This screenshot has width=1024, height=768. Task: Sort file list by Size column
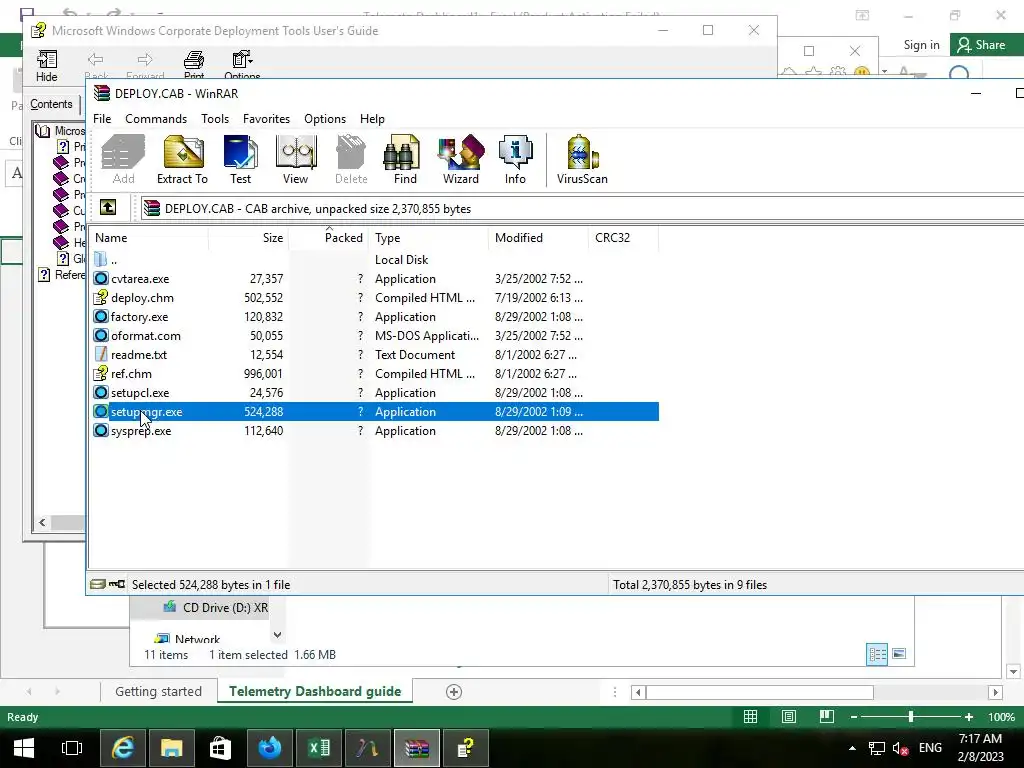pyautogui.click(x=249, y=238)
